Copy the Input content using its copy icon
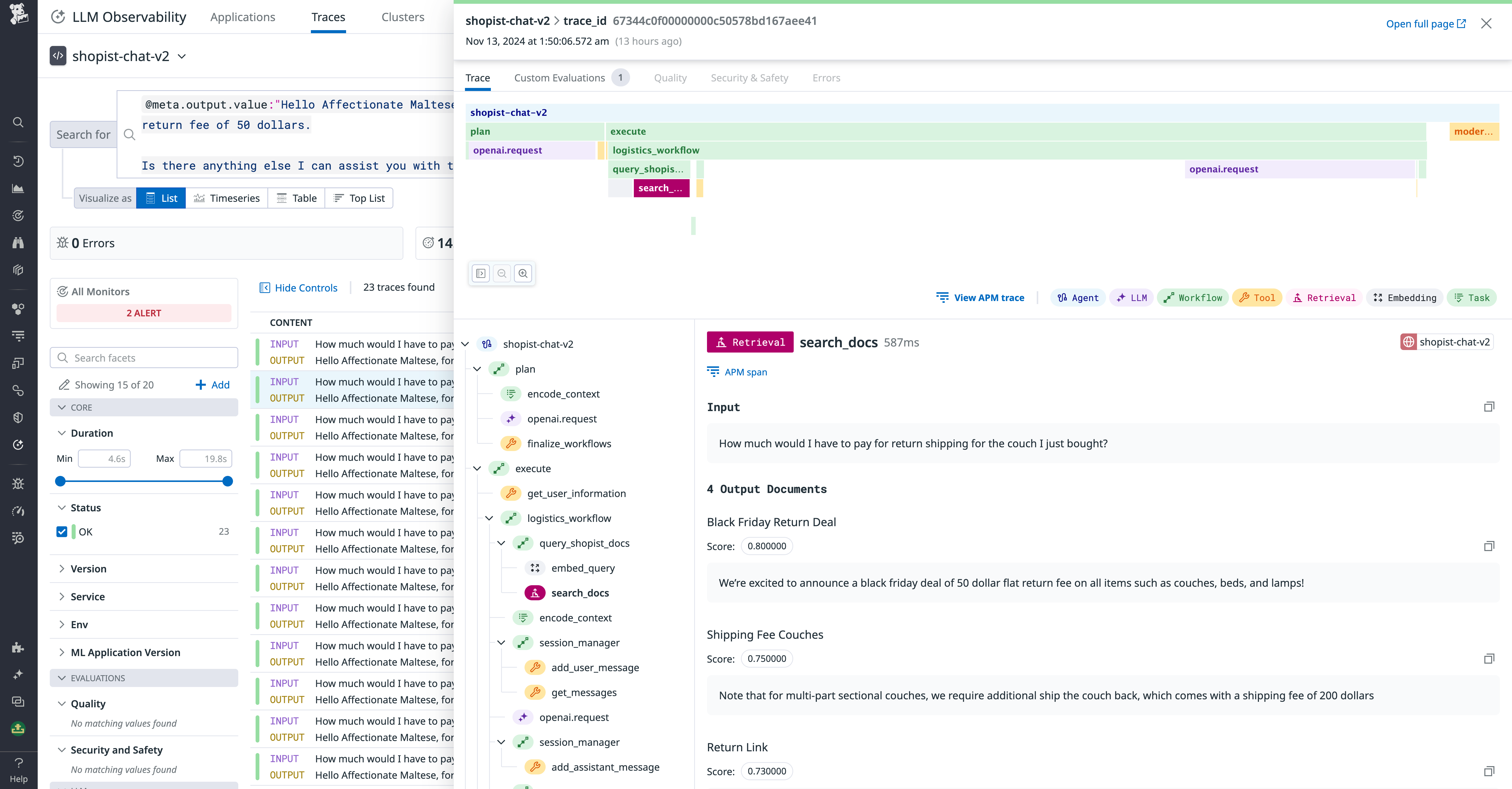The image size is (1512, 789). (x=1490, y=407)
